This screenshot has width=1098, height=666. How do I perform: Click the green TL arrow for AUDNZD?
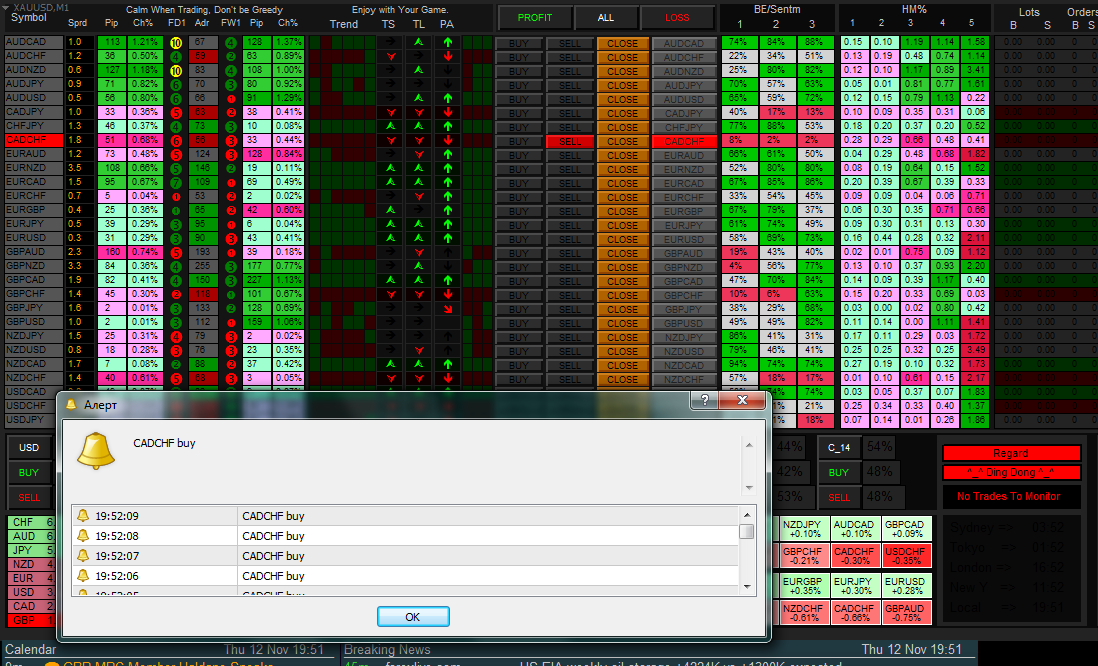419,70
